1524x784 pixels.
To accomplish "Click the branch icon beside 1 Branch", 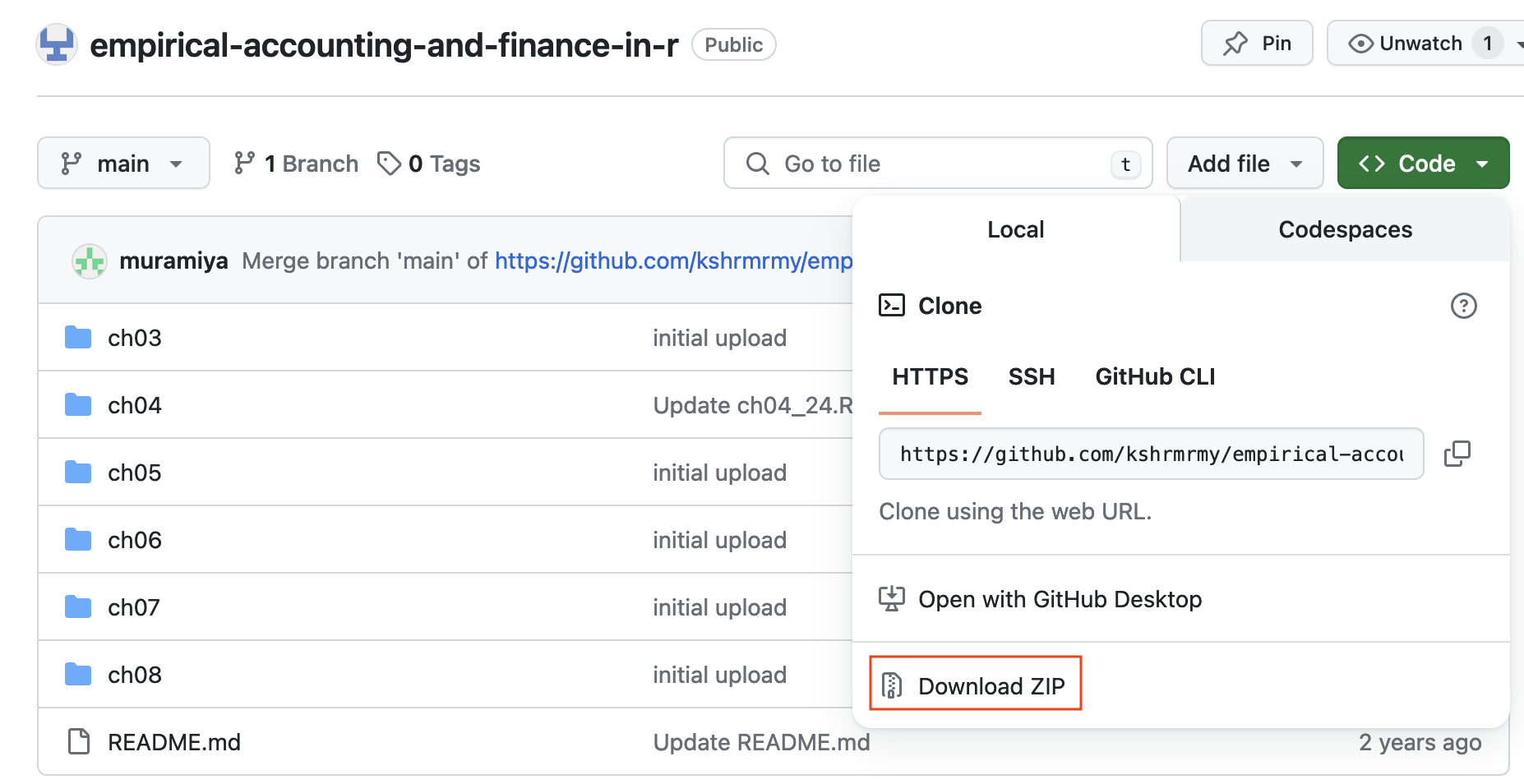I will [244, 164].
